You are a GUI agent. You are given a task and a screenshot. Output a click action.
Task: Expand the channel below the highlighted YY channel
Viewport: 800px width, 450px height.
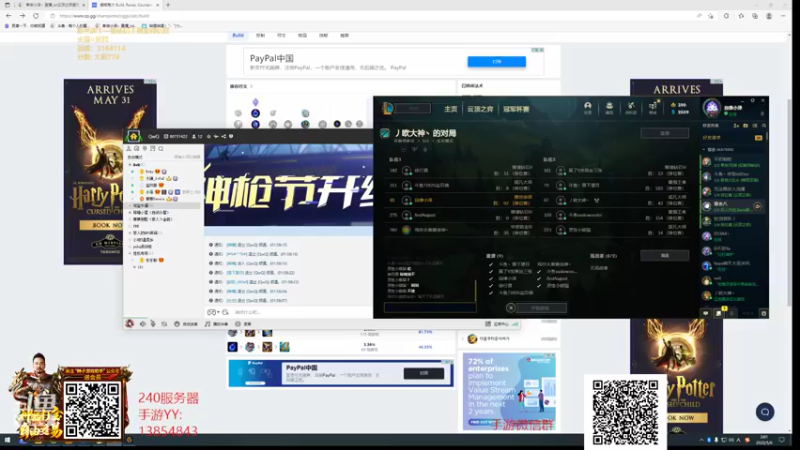point(131,212)
